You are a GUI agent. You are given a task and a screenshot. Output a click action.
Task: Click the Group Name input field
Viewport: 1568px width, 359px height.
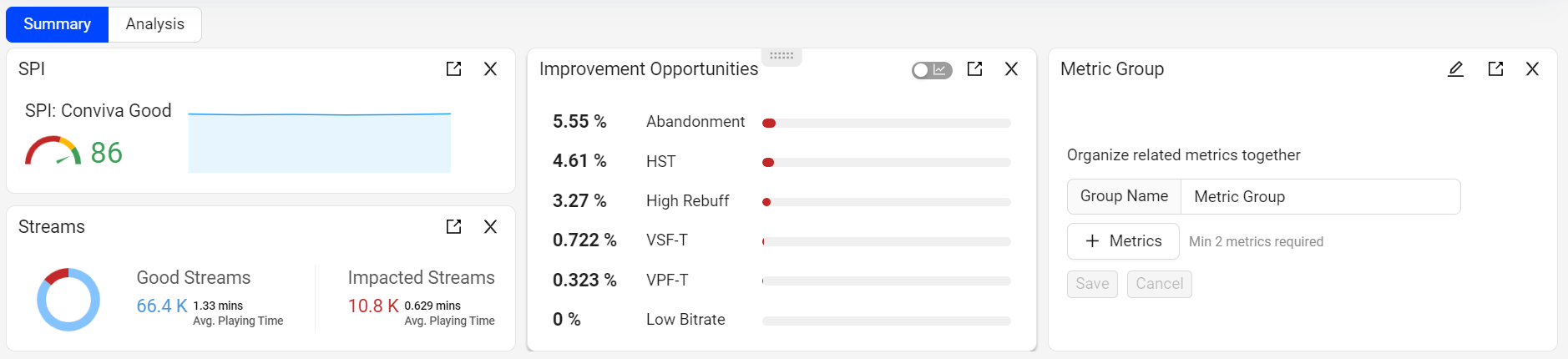tap(1319, 197)
